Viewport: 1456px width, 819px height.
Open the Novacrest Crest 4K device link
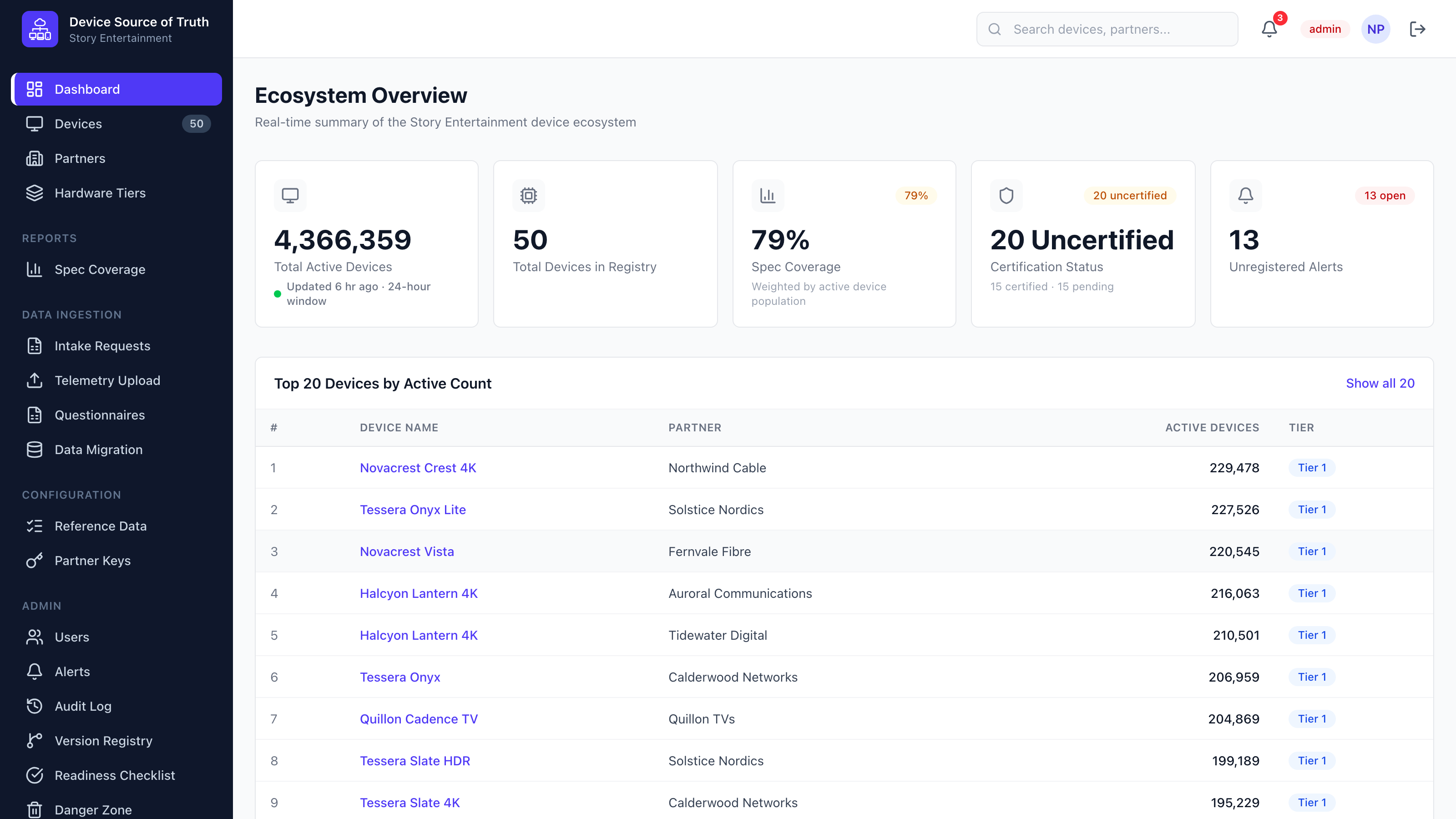point(418,468)
